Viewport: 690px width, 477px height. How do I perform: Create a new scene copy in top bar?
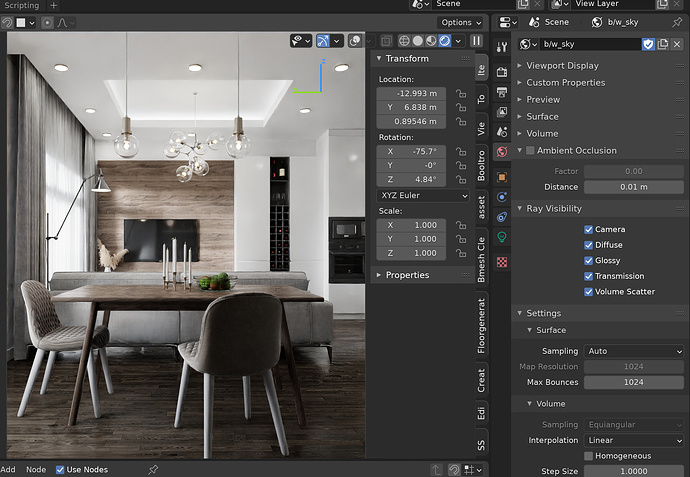click(x=523, y=4)
